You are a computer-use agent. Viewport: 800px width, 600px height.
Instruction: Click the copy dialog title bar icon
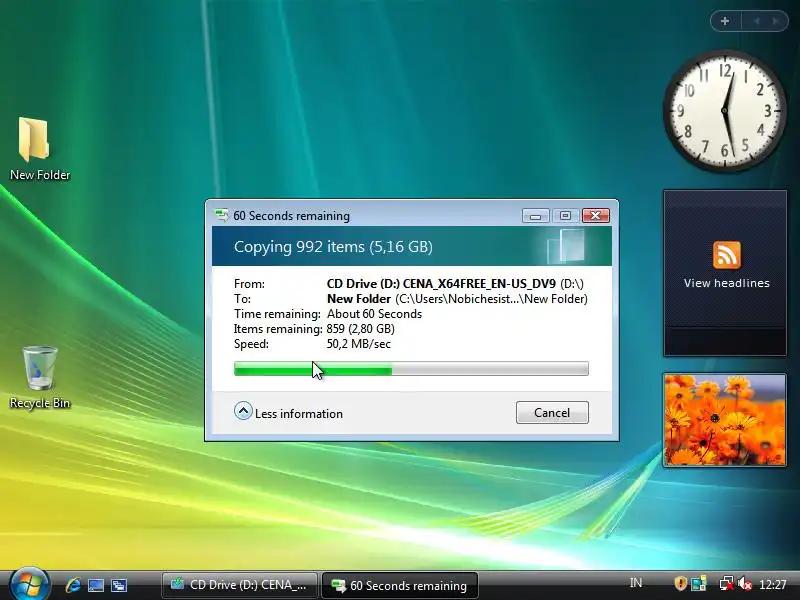click(x=221, y=215)
